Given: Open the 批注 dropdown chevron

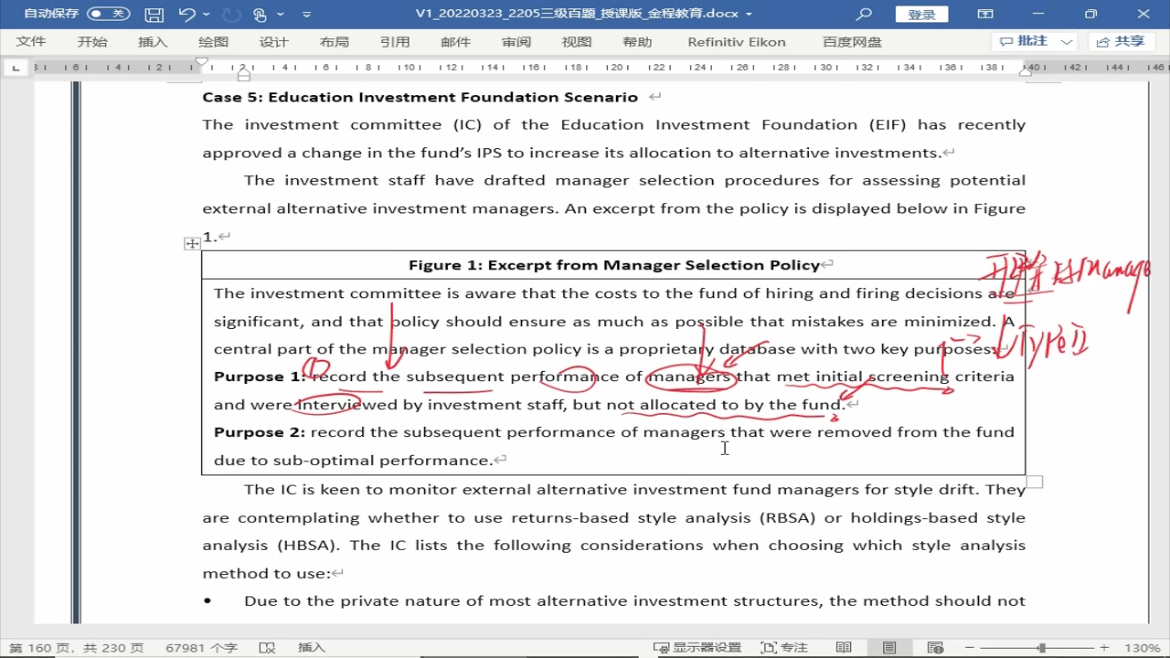Looking at the screenshot, I should [1067, 42].
